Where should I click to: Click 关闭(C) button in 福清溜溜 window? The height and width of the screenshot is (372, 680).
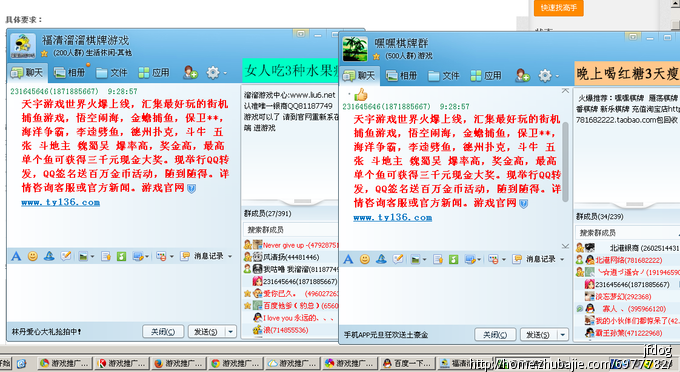click(x=163, y=332)
